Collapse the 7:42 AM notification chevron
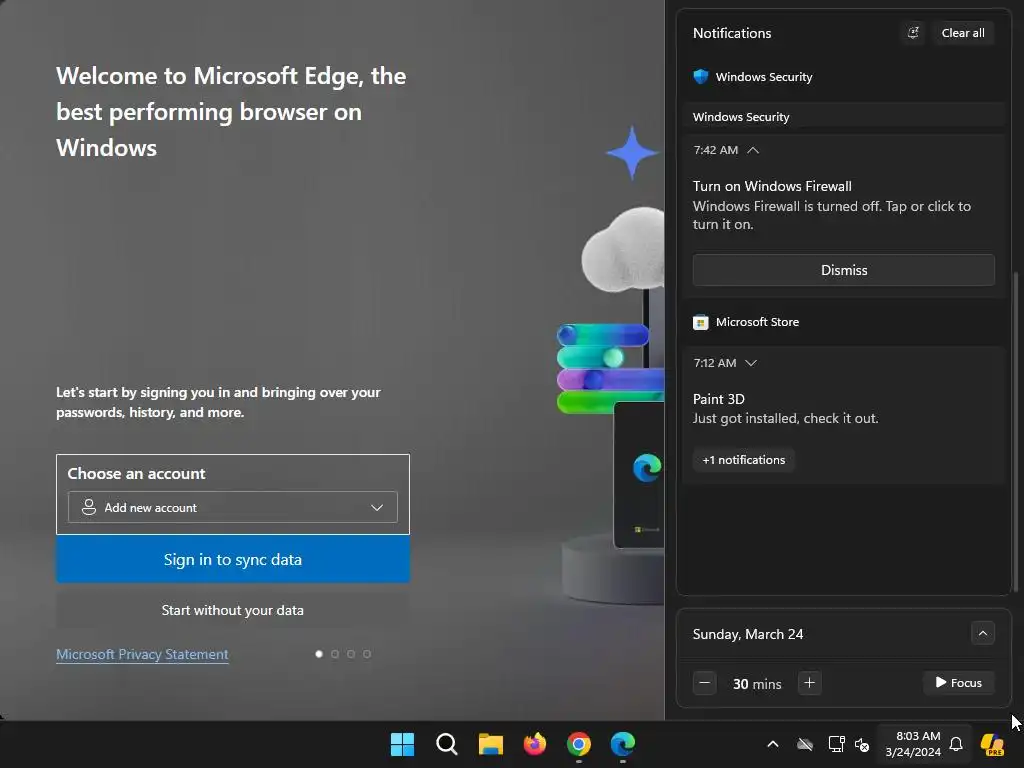Screen dimensions: 1024x768 [753, 150]
